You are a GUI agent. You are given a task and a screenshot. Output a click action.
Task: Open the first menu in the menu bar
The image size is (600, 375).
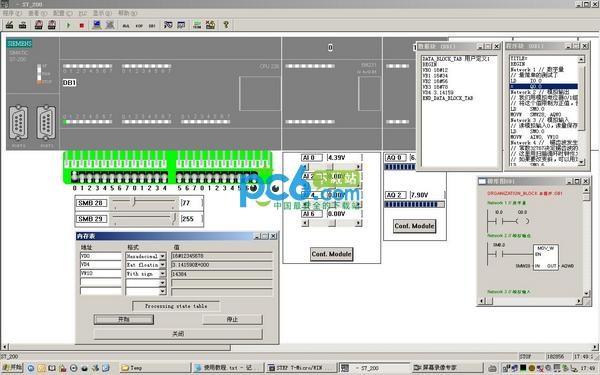tap(12, 13)
